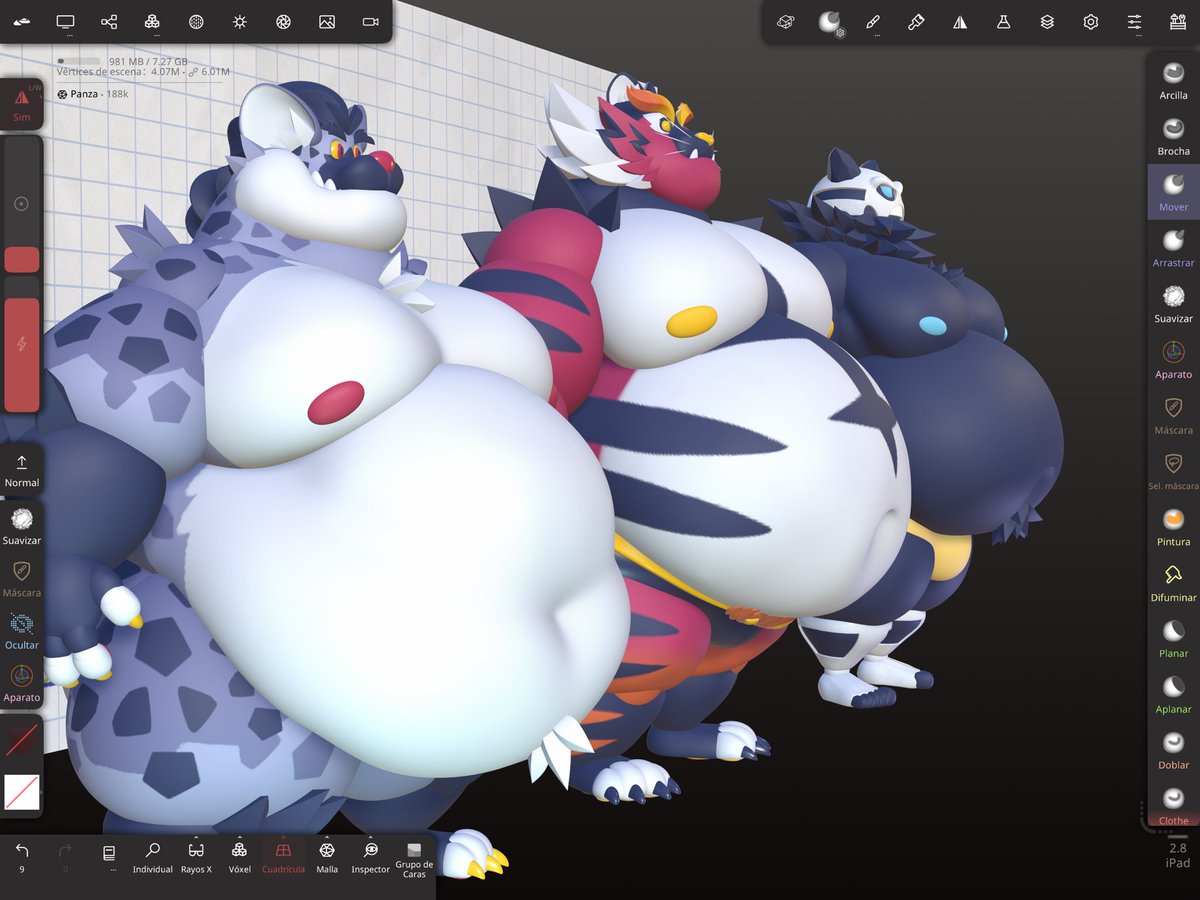Open the painting roller menu
1200x900 pixels.
pyautogui.click(x=916, y=21)
